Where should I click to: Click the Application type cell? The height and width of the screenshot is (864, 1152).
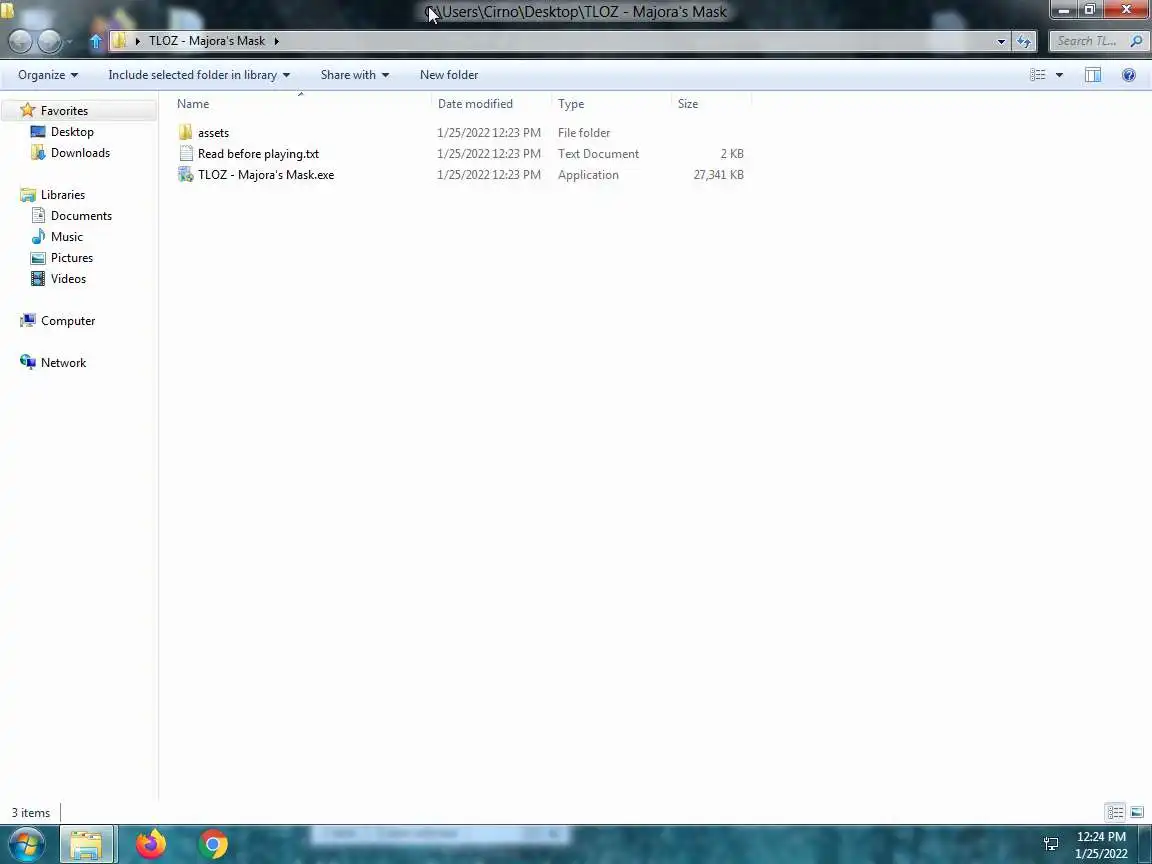tap(588, 175)
